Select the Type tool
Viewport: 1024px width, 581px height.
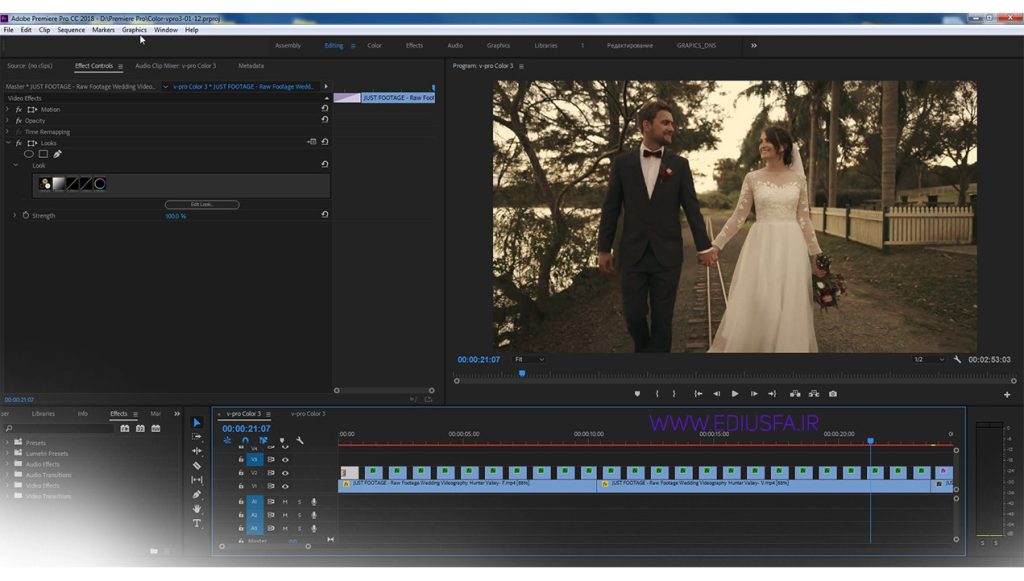197,523
